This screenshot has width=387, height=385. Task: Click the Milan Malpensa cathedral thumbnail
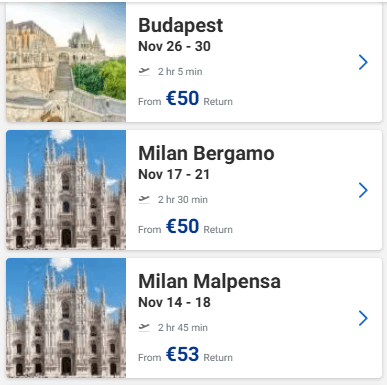66,318
